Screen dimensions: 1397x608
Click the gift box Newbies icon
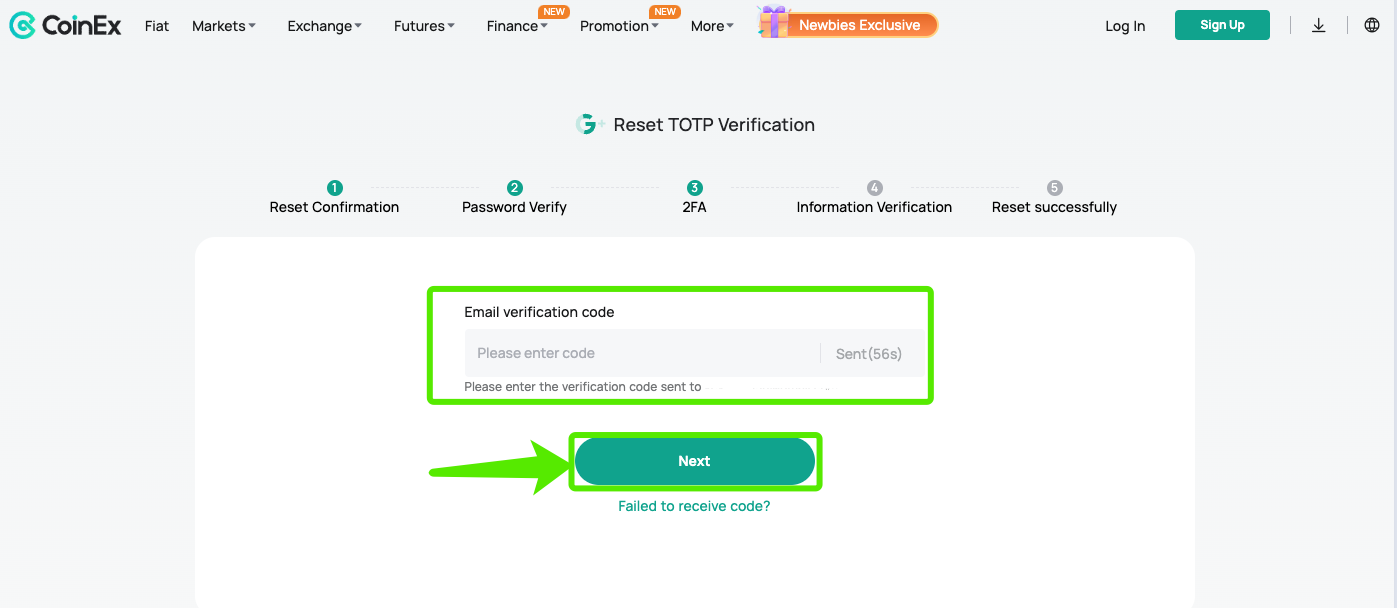[x=773, y=22]
